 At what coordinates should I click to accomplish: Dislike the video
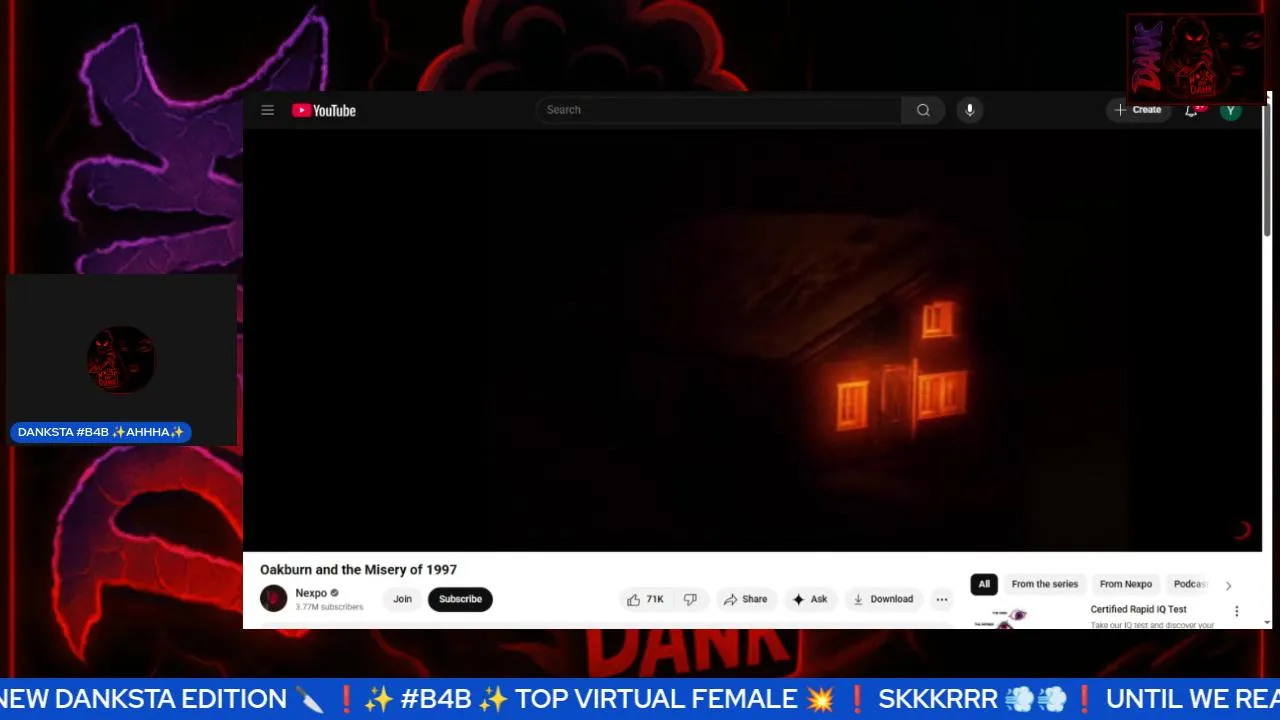point(690,599)
